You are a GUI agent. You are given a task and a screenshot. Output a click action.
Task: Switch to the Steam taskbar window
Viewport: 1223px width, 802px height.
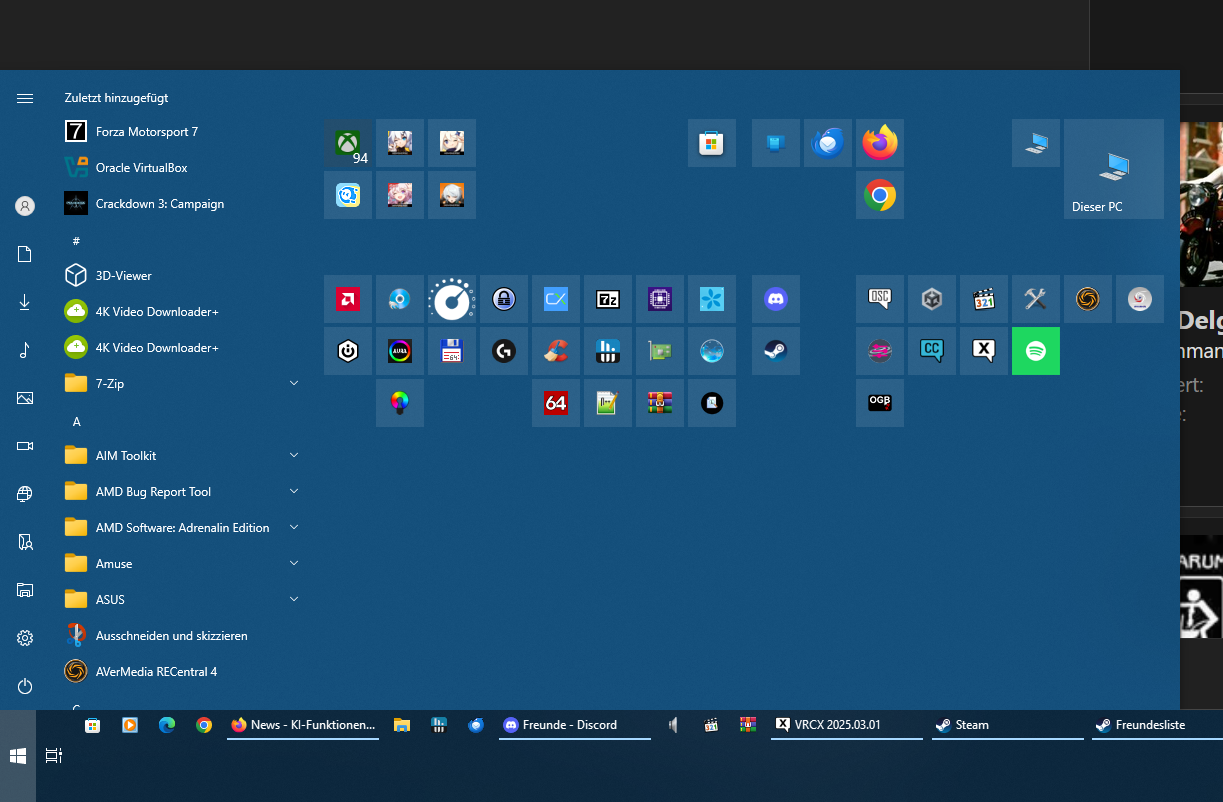click(1007, 725)
